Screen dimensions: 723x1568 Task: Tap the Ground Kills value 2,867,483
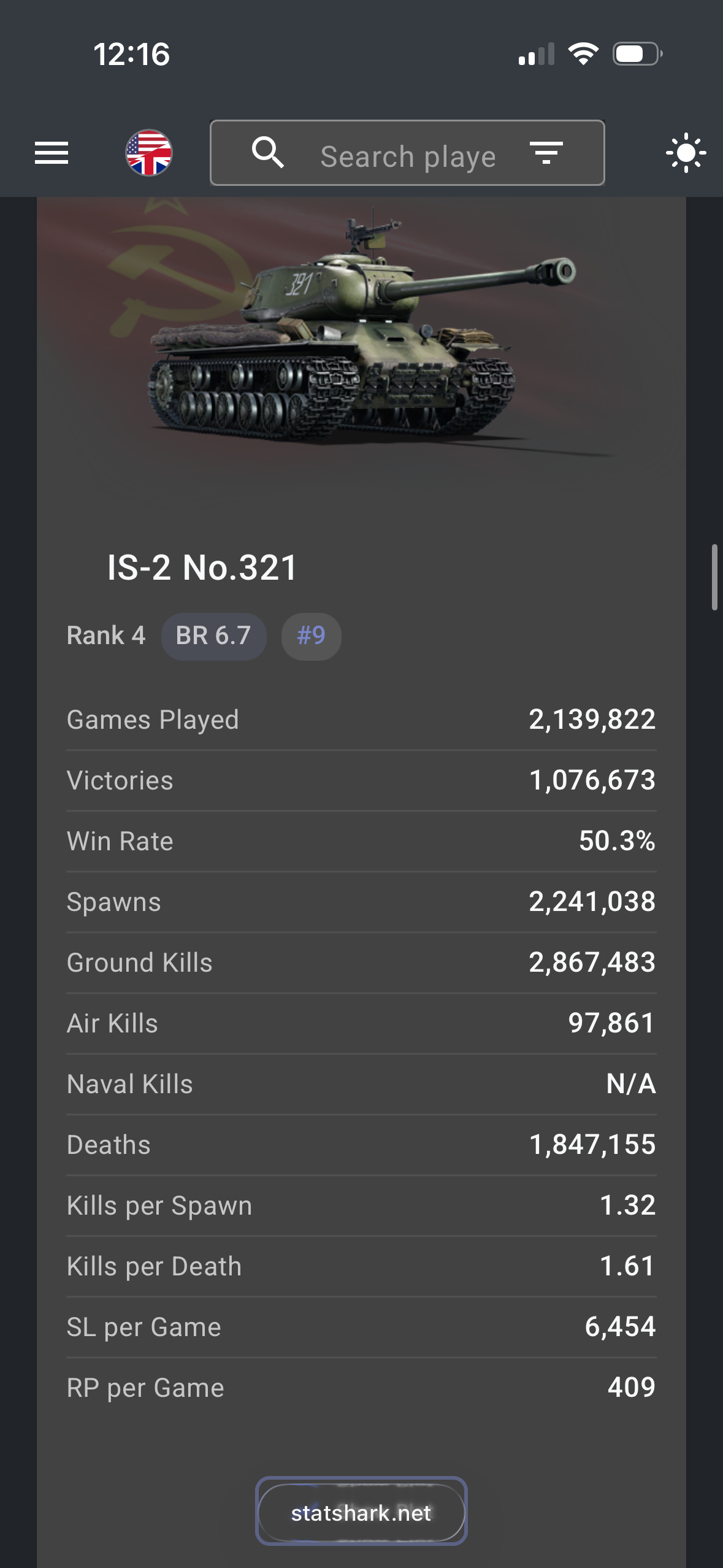pos(592,963)
